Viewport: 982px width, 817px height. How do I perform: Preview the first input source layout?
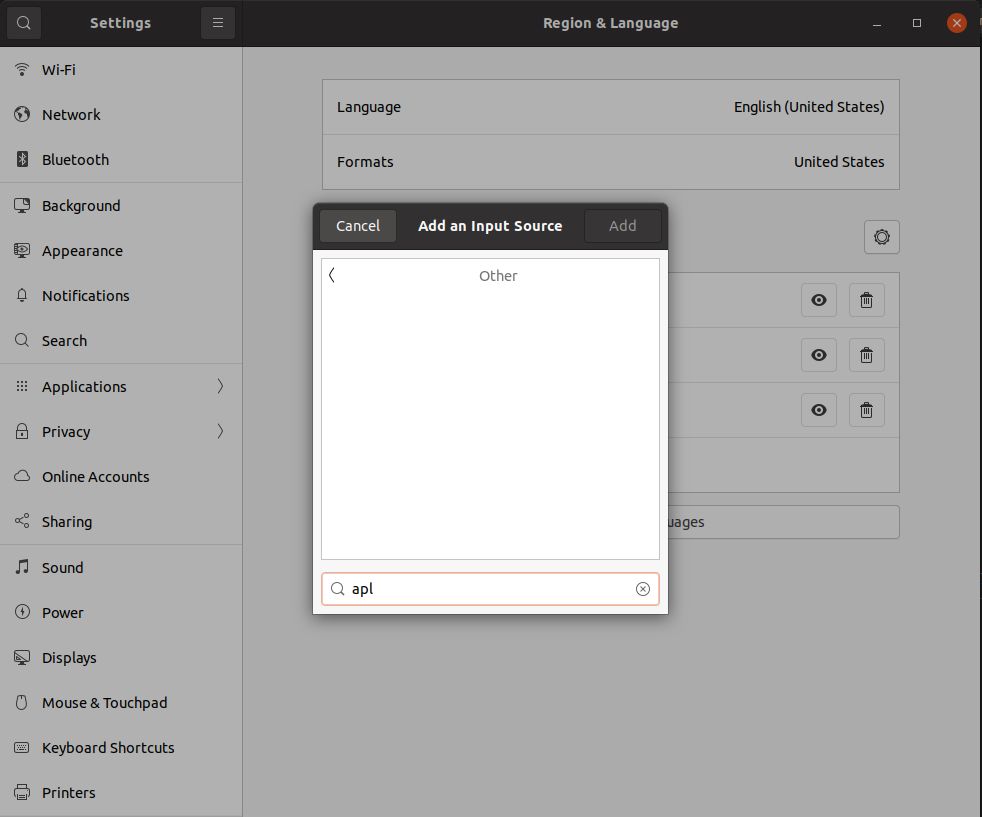[819, 301]
